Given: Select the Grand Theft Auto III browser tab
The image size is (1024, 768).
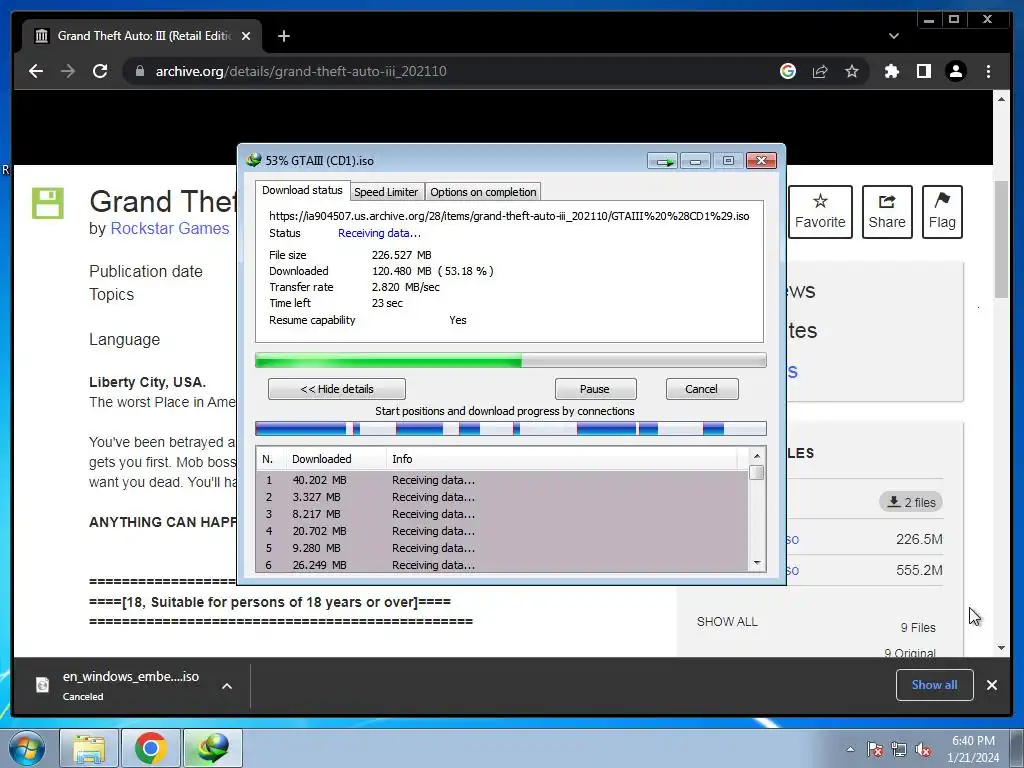Looking at the screenshot, I should tap(142, 36).
